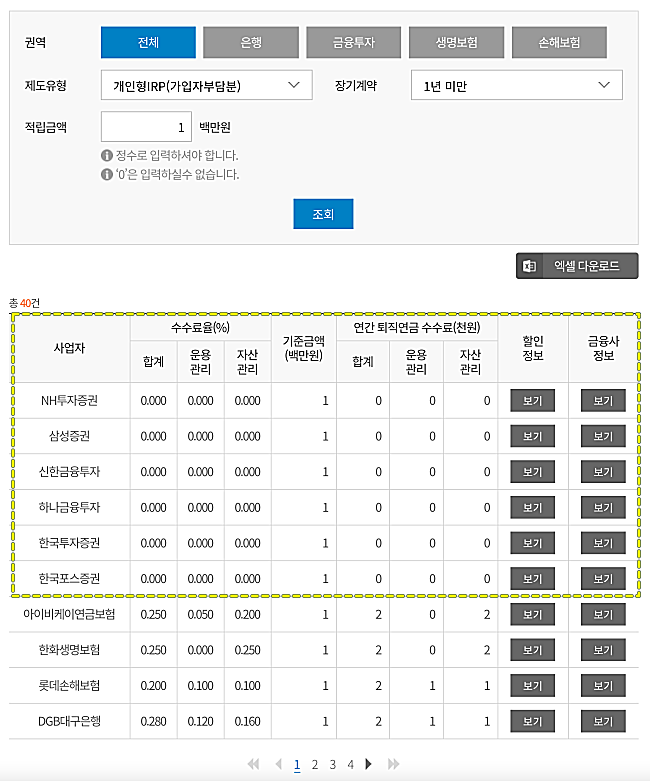The image size is (650, 781).
Task: View 금융사정보 for 한국포스증권
Action: [x=603, y=579]
